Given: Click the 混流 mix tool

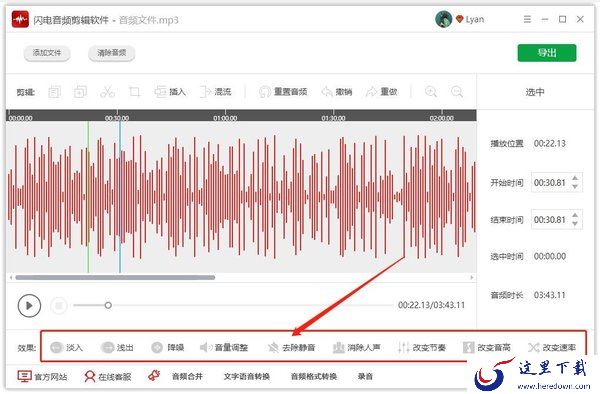Looking at the screenshot, I should (216, 92).
